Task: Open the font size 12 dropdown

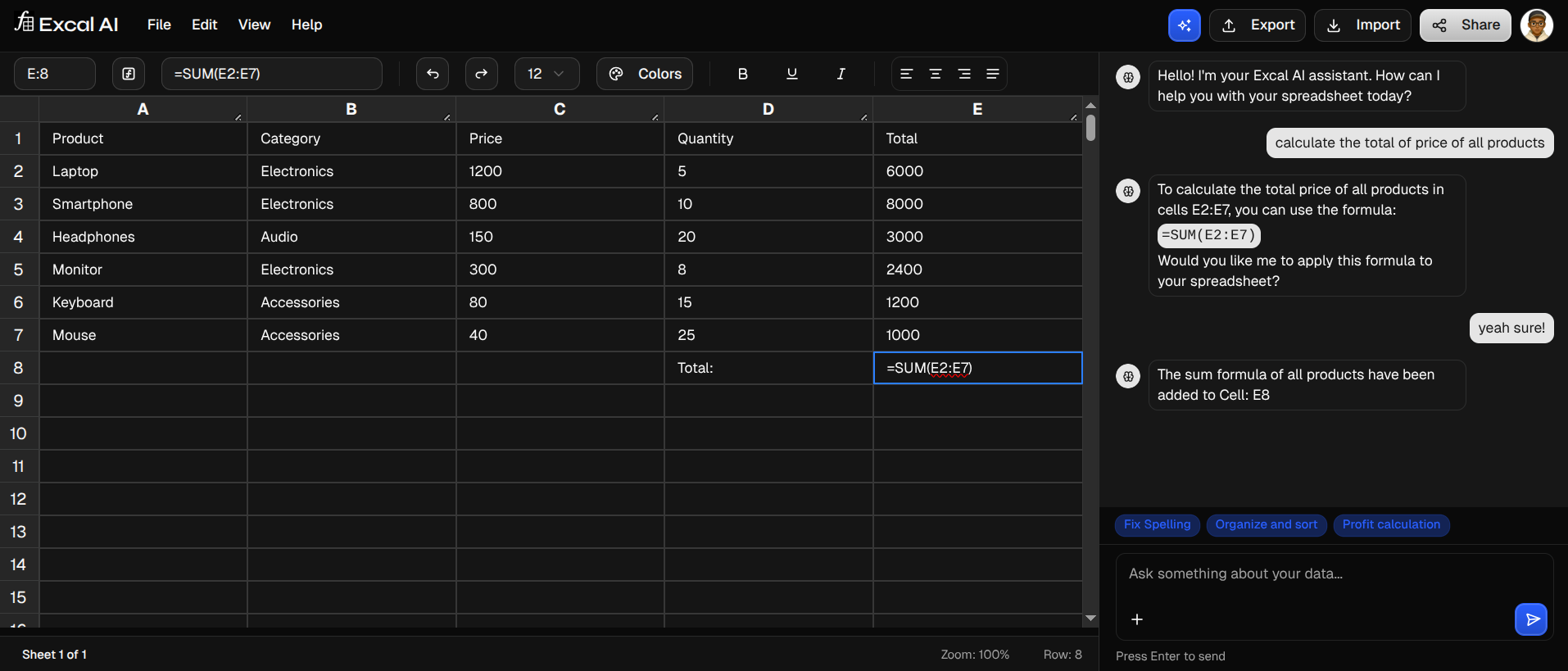Action: pyautogui.click(x=546, y=74)
